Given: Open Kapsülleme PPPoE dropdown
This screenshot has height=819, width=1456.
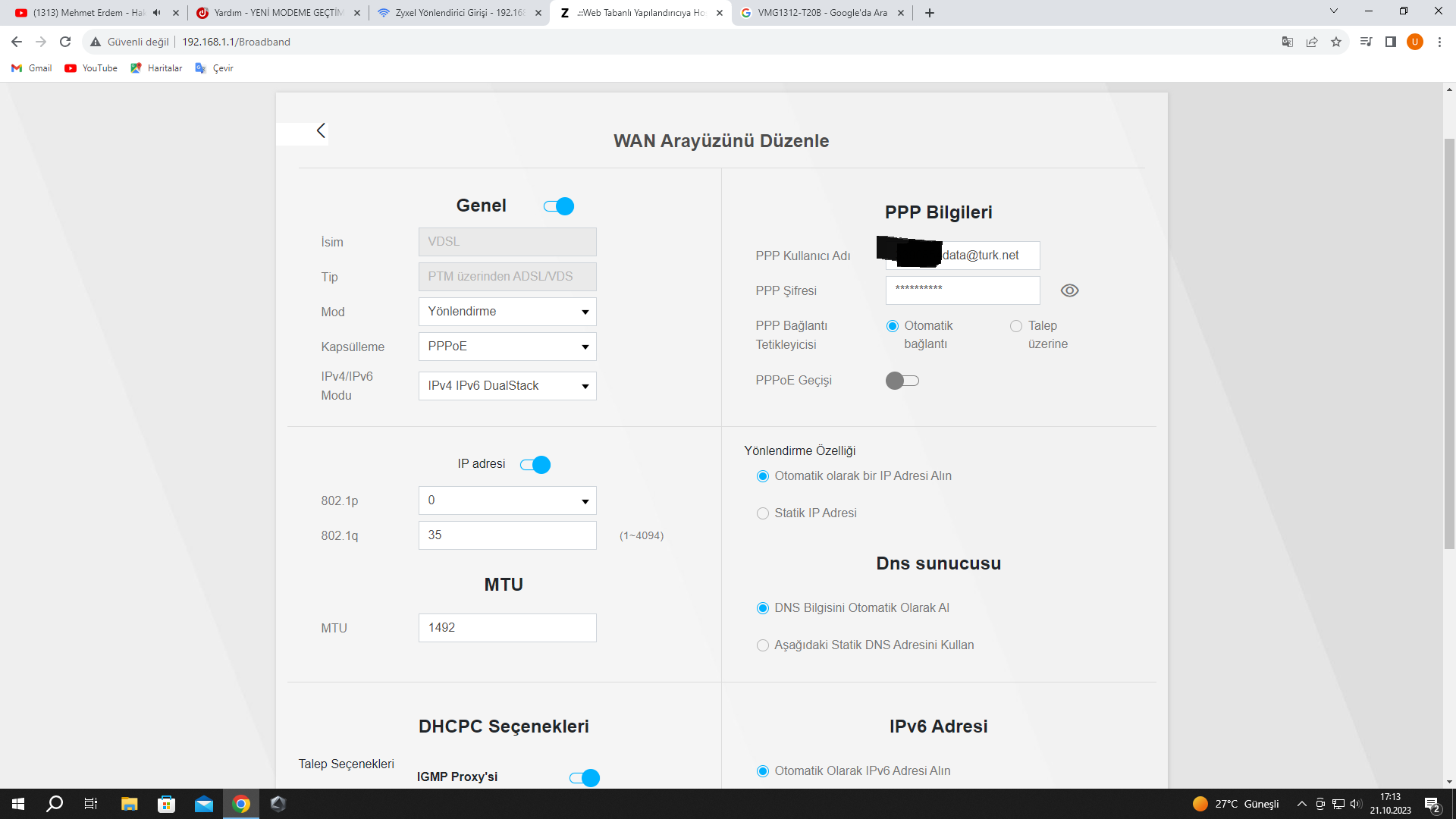Looking at the screenshot, I should [x=507, y=347].
